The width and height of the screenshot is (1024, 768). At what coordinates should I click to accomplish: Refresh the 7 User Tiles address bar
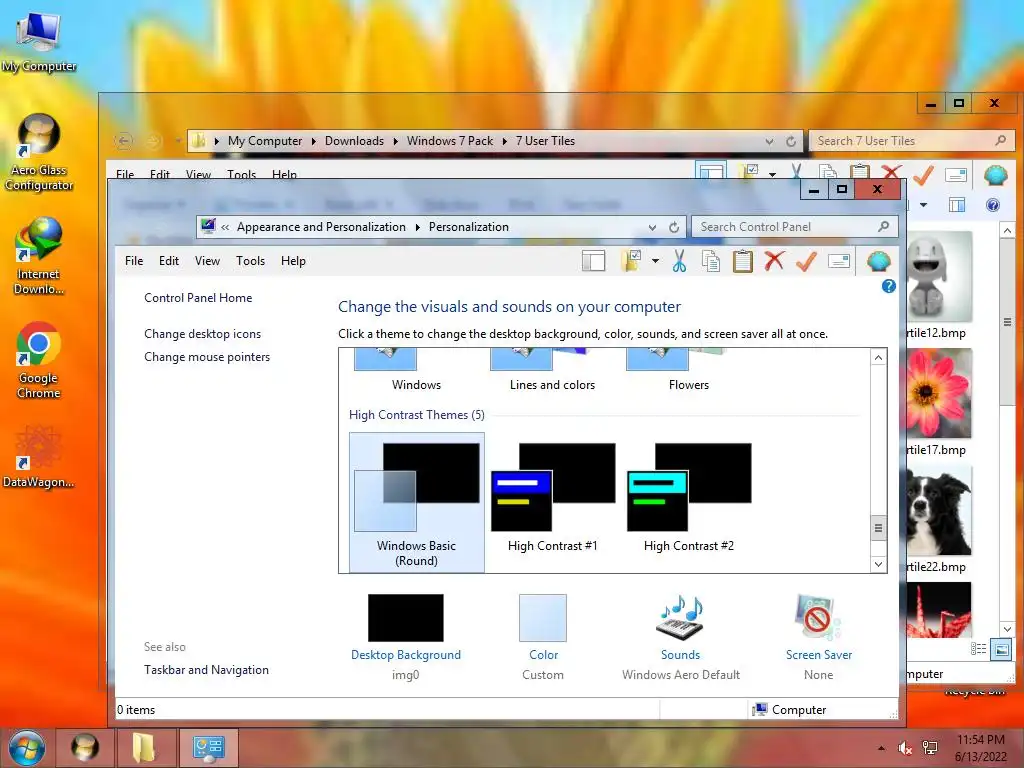tap(791, 141)
